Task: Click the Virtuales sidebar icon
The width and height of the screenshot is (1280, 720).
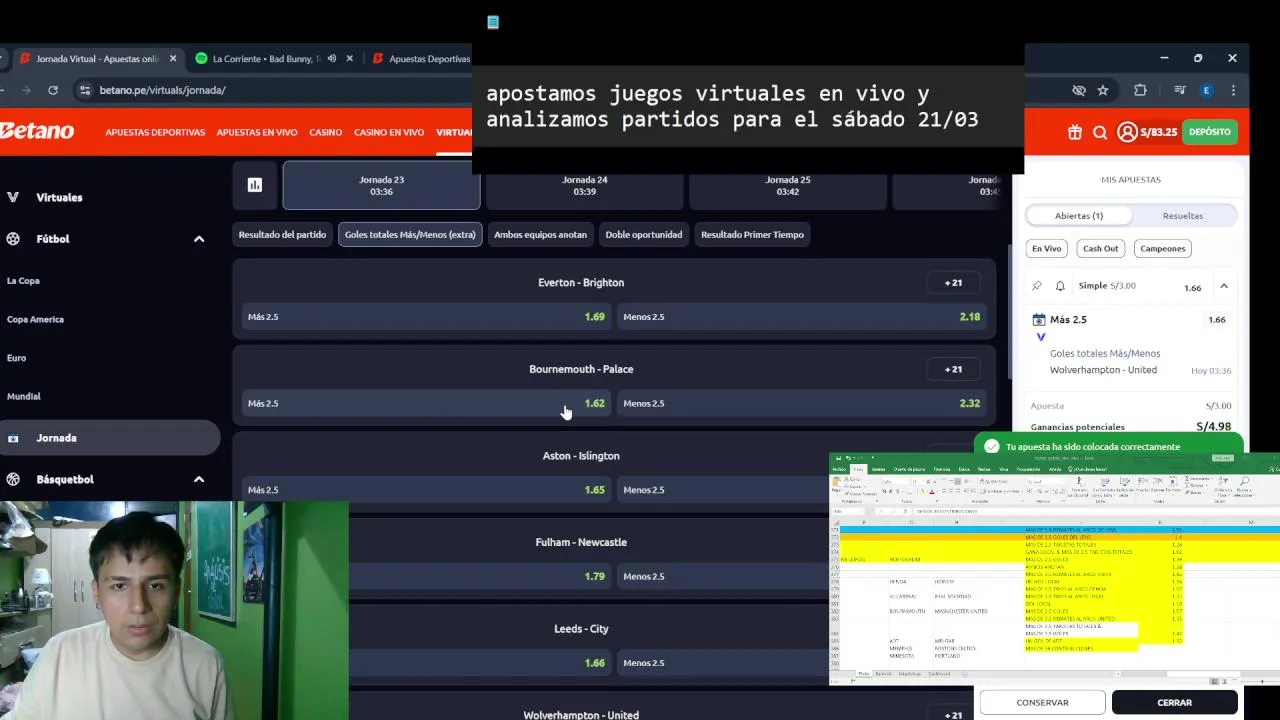Action: pyautogui.click(x=13, y=197)
